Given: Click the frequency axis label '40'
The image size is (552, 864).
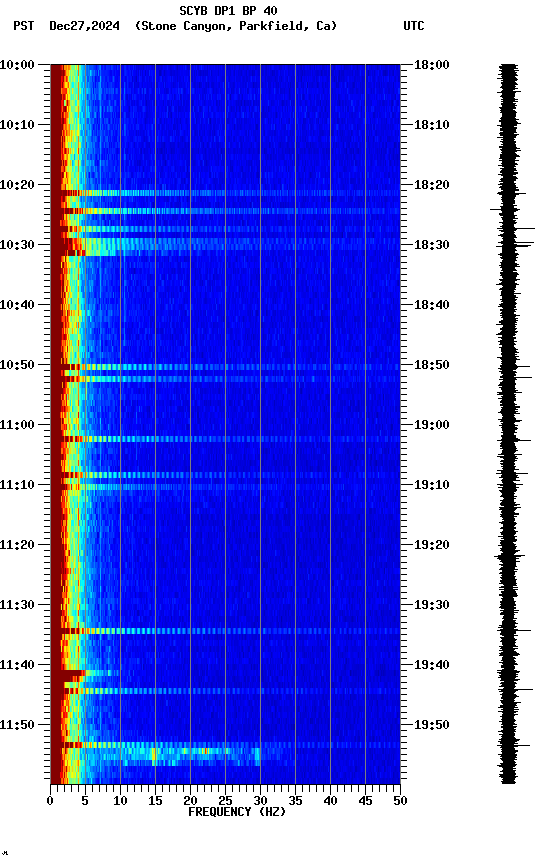Looking at the screenshot, I should tap(330, 801).
